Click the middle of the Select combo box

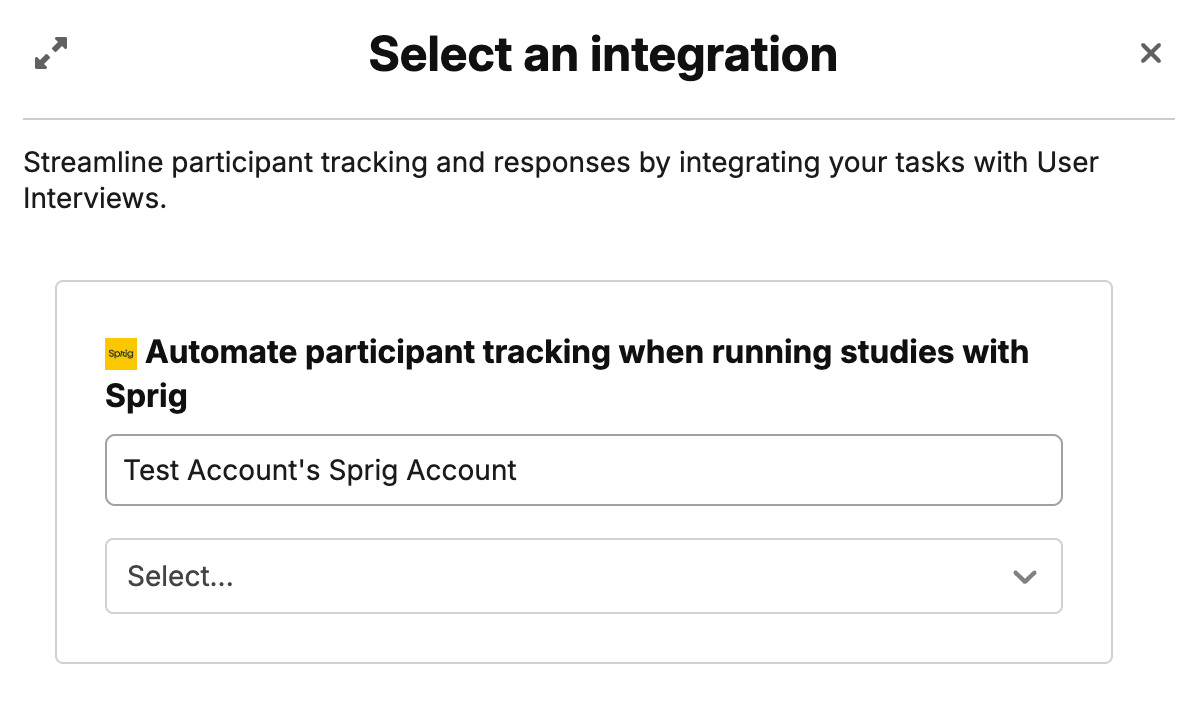pos(583,576)
